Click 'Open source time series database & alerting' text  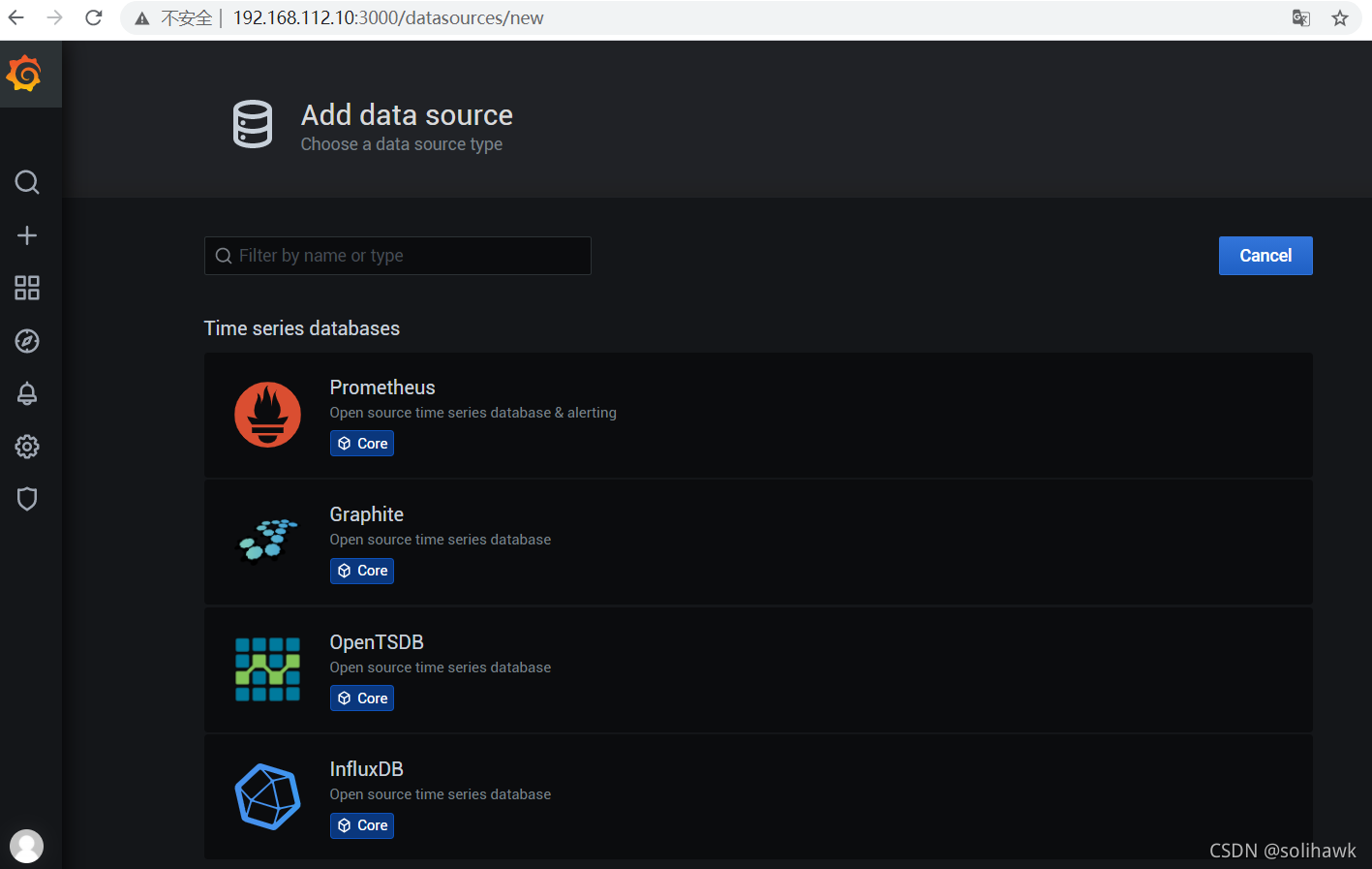(x=473, y=413)
